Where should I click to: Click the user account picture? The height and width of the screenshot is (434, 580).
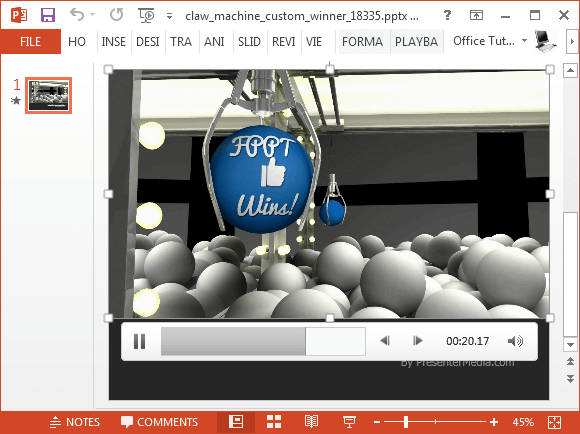click(545, 41)
